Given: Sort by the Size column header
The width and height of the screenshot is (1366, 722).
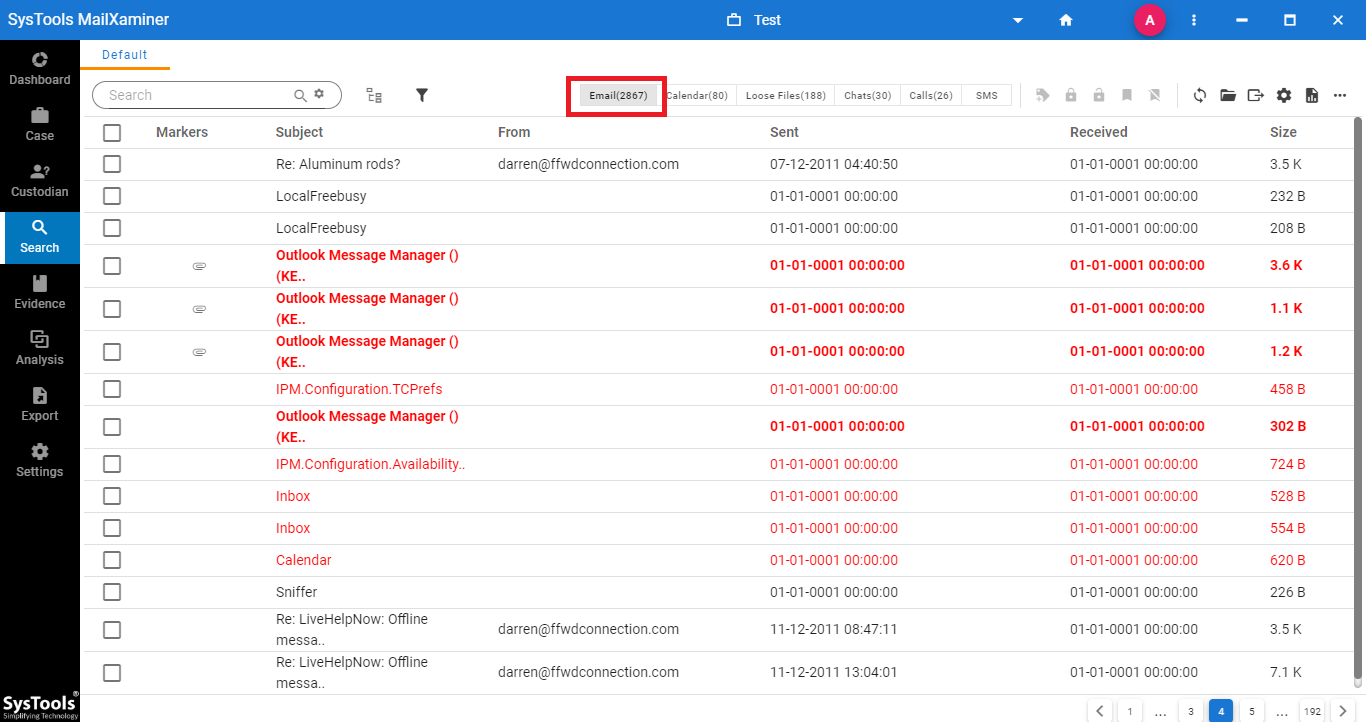Looking at the screenshot, I should click(1283, 132).
